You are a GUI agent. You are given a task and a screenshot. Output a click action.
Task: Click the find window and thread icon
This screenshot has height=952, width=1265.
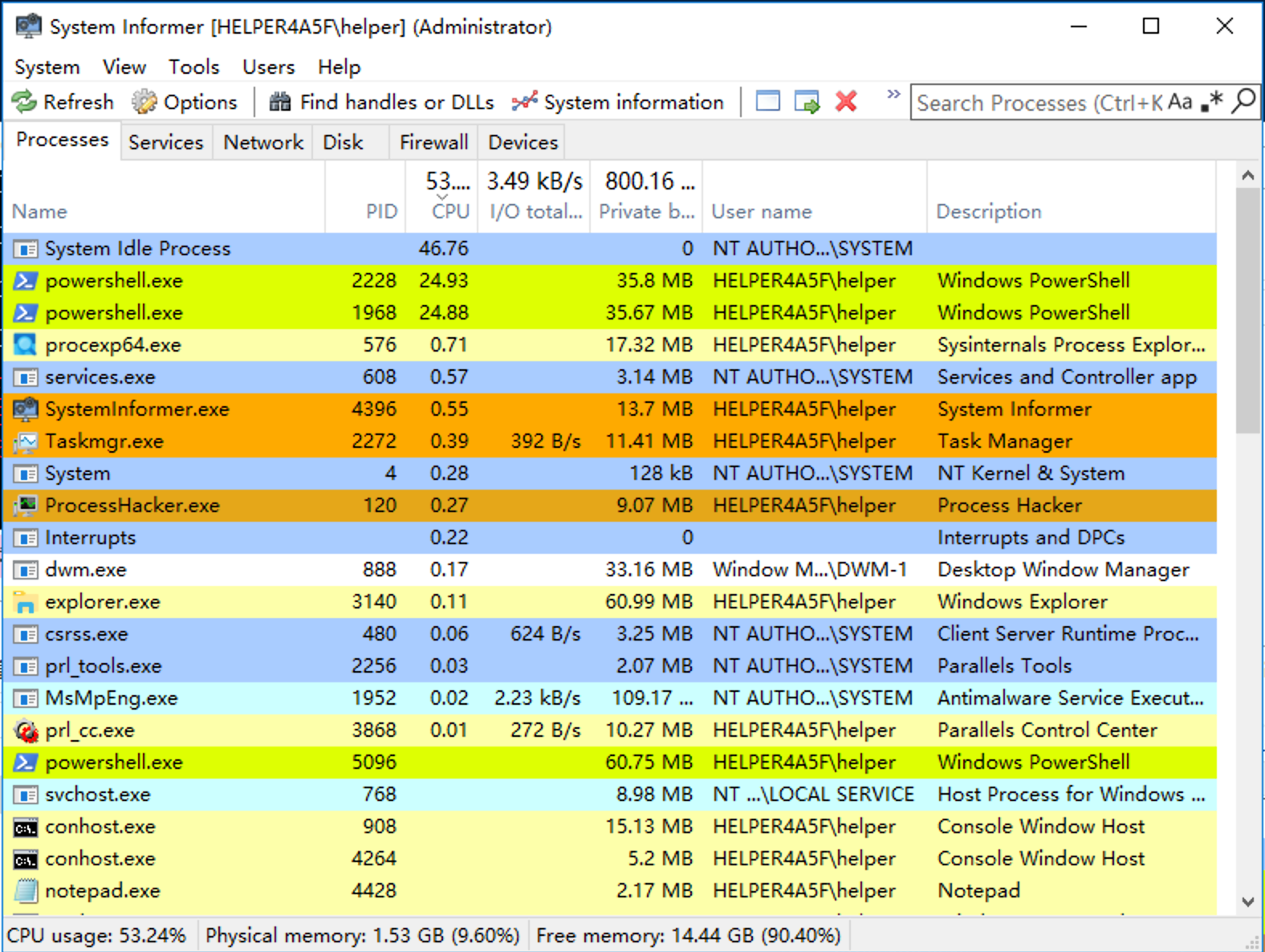point(807,102)
